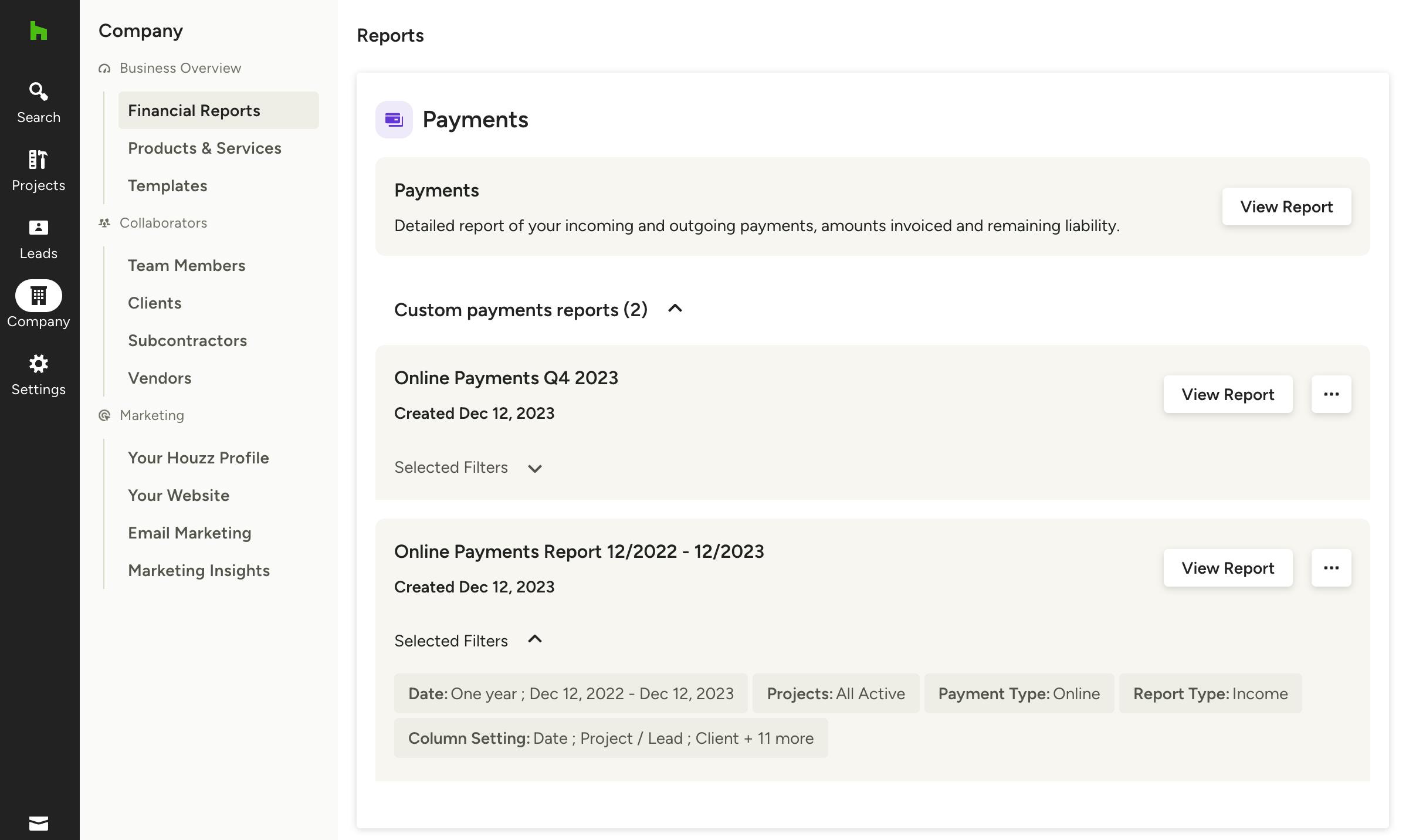
Task: Click Created Dec 12, 2023 under Q4 2023 report
Action: 474,413
